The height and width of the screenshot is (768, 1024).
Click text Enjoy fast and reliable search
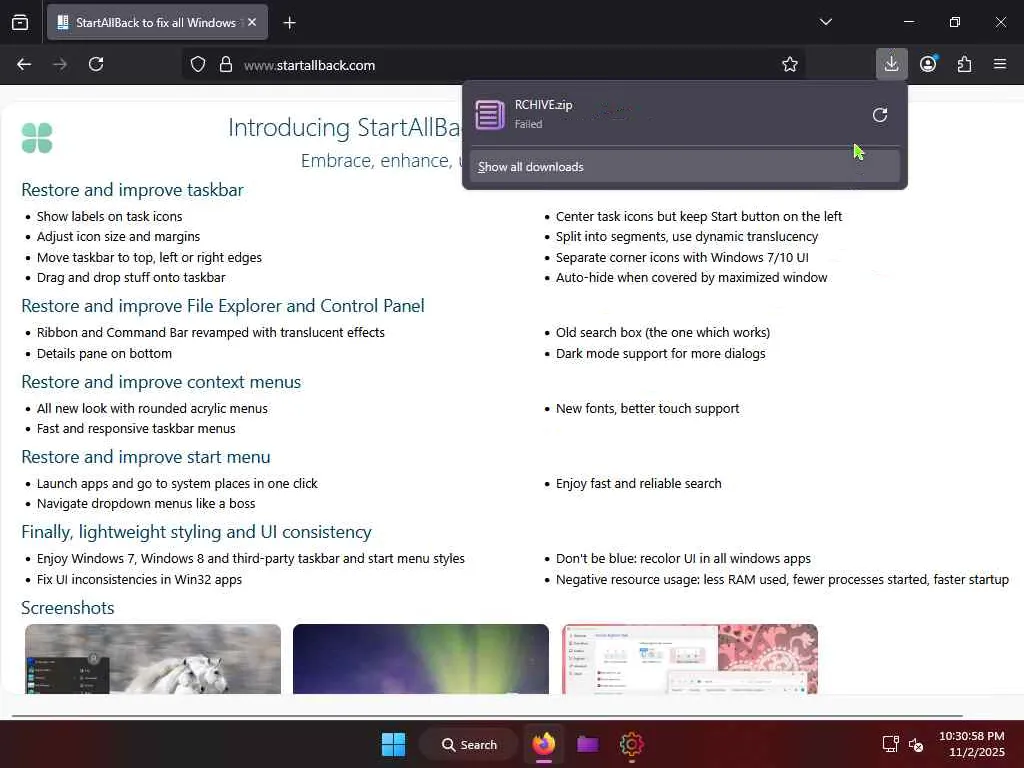(638, 484)
